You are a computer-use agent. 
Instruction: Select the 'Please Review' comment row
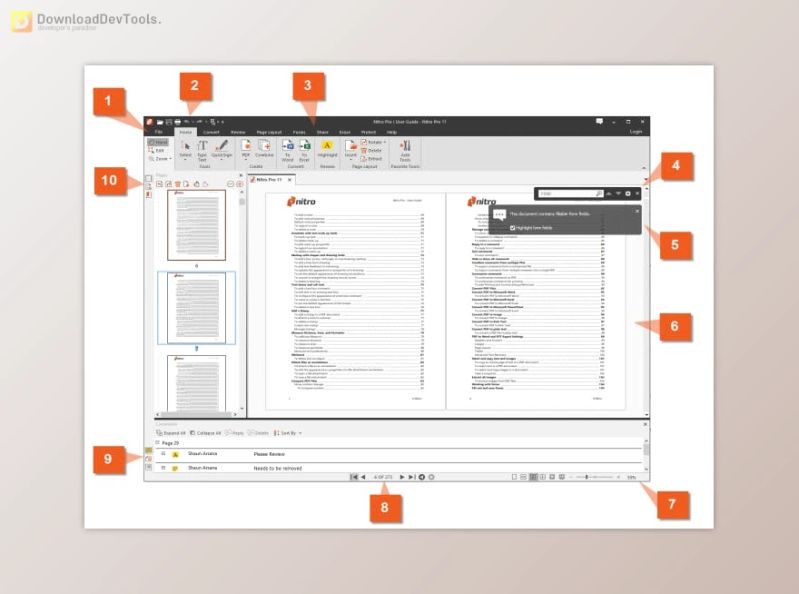(399, 454)
